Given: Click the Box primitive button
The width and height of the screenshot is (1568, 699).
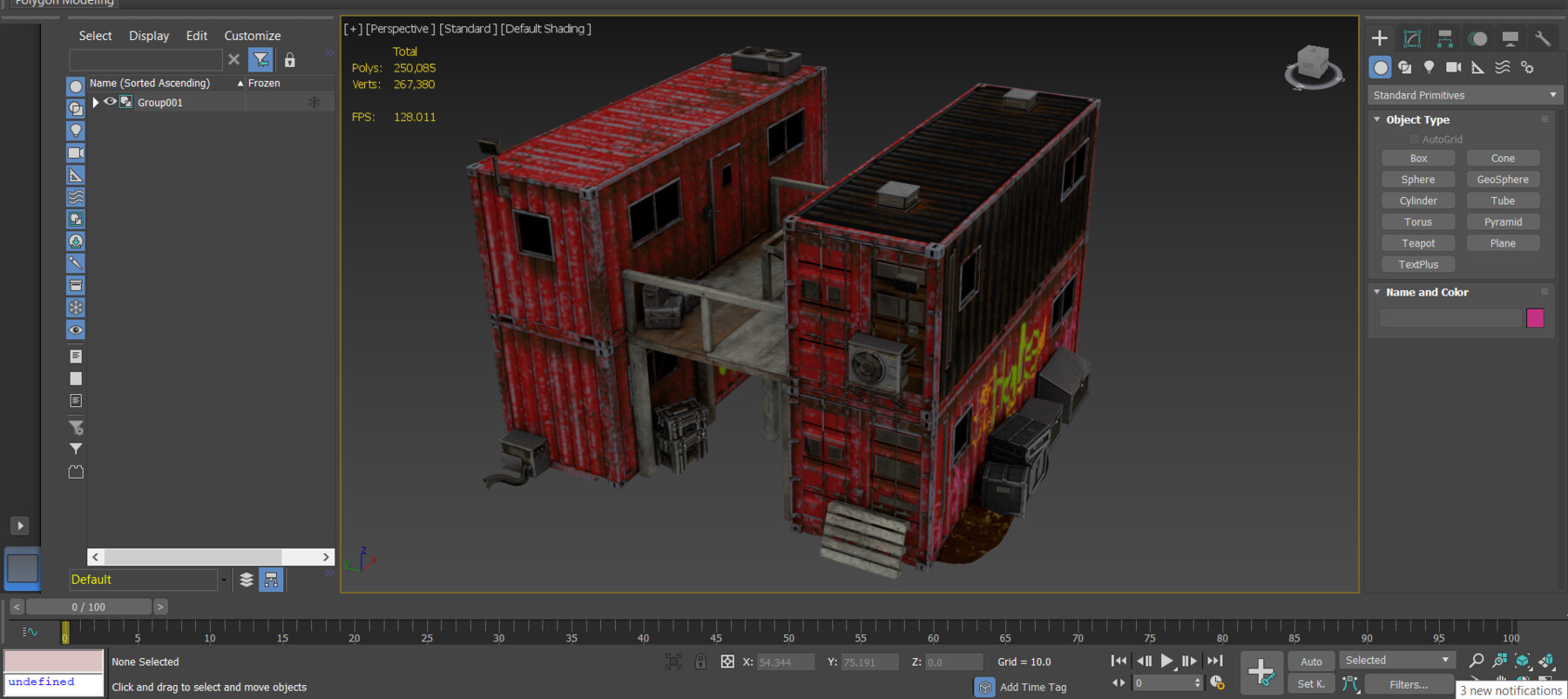Looking at the screenshot, I should tap(1418, 159).
